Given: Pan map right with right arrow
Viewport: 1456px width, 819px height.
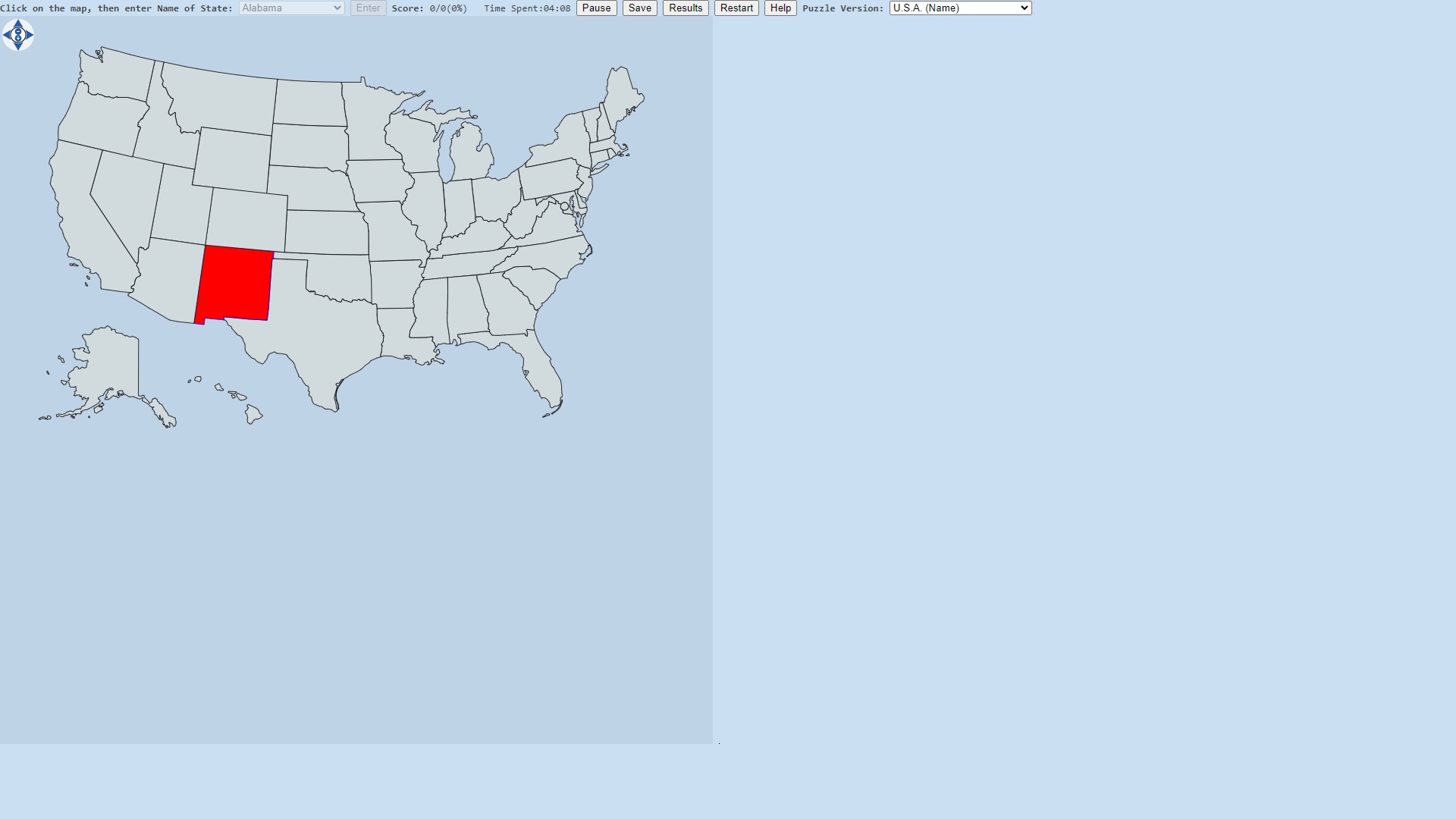Looking at the screenshot, I should [x=29, y=35].
